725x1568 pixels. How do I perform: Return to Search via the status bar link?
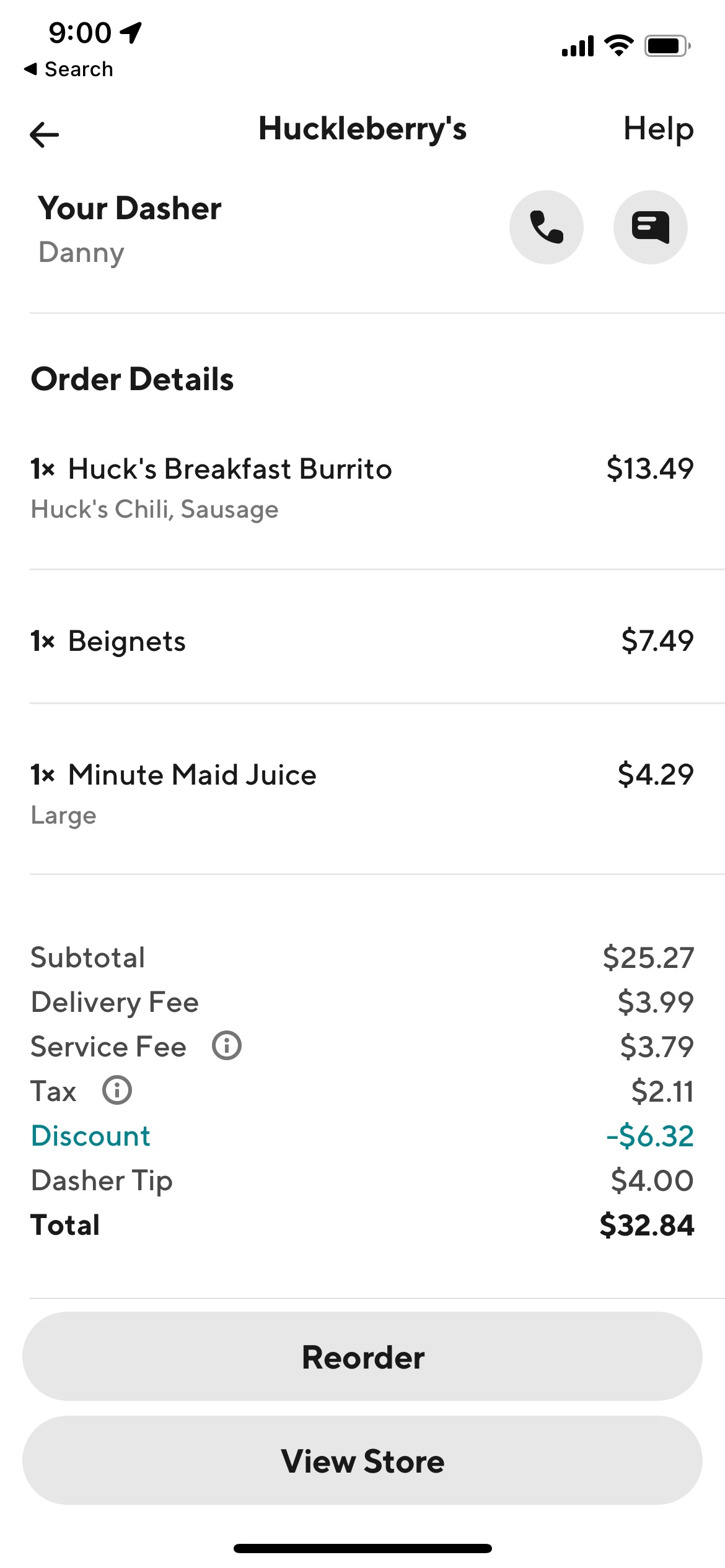pos(69,69)
